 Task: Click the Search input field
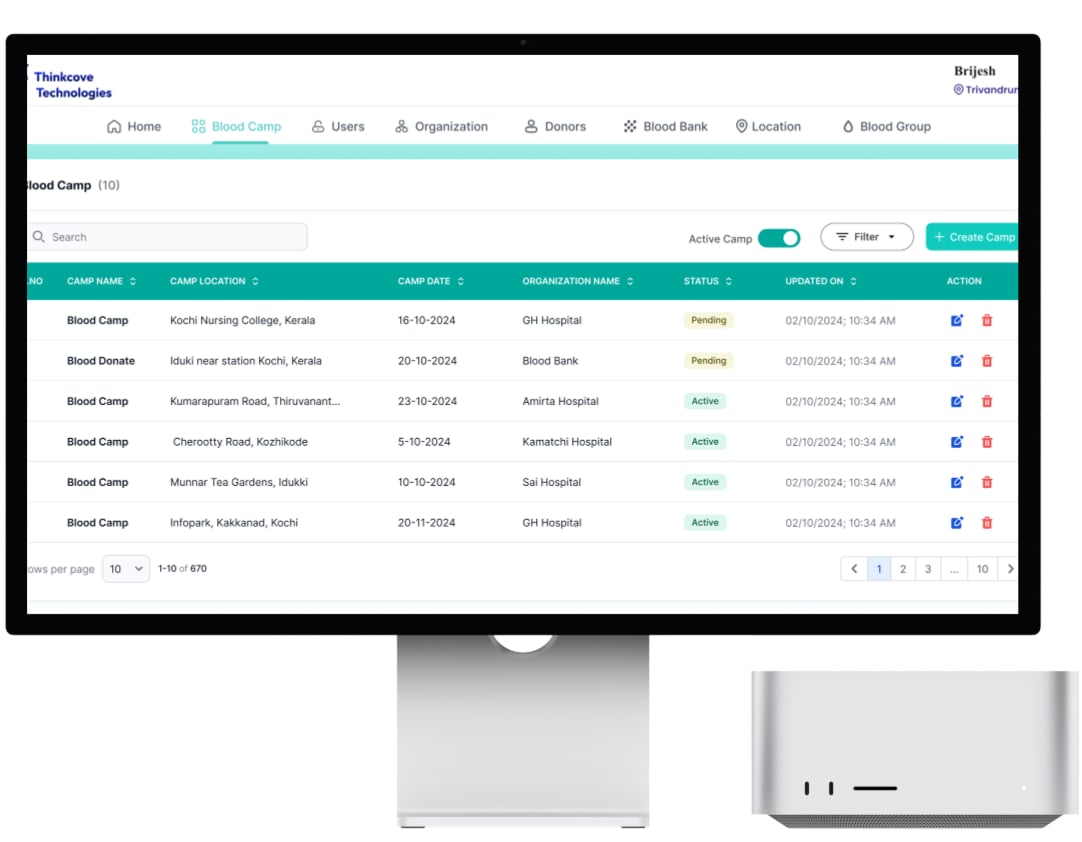pos(168,237)
